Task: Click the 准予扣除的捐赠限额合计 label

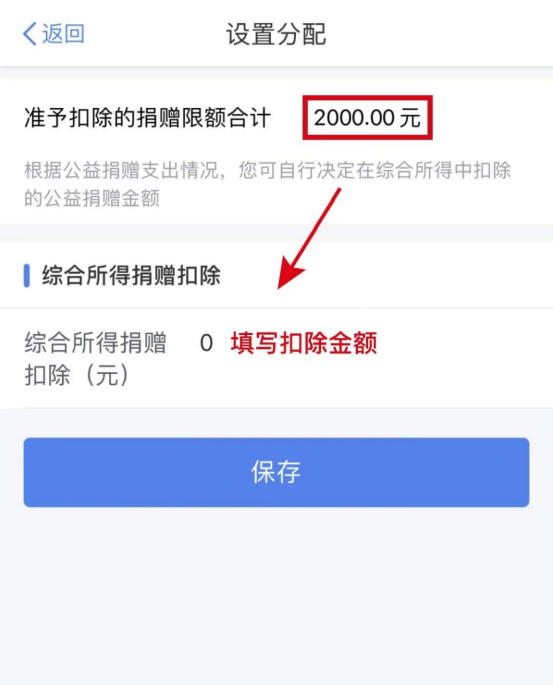Action: 147,118
